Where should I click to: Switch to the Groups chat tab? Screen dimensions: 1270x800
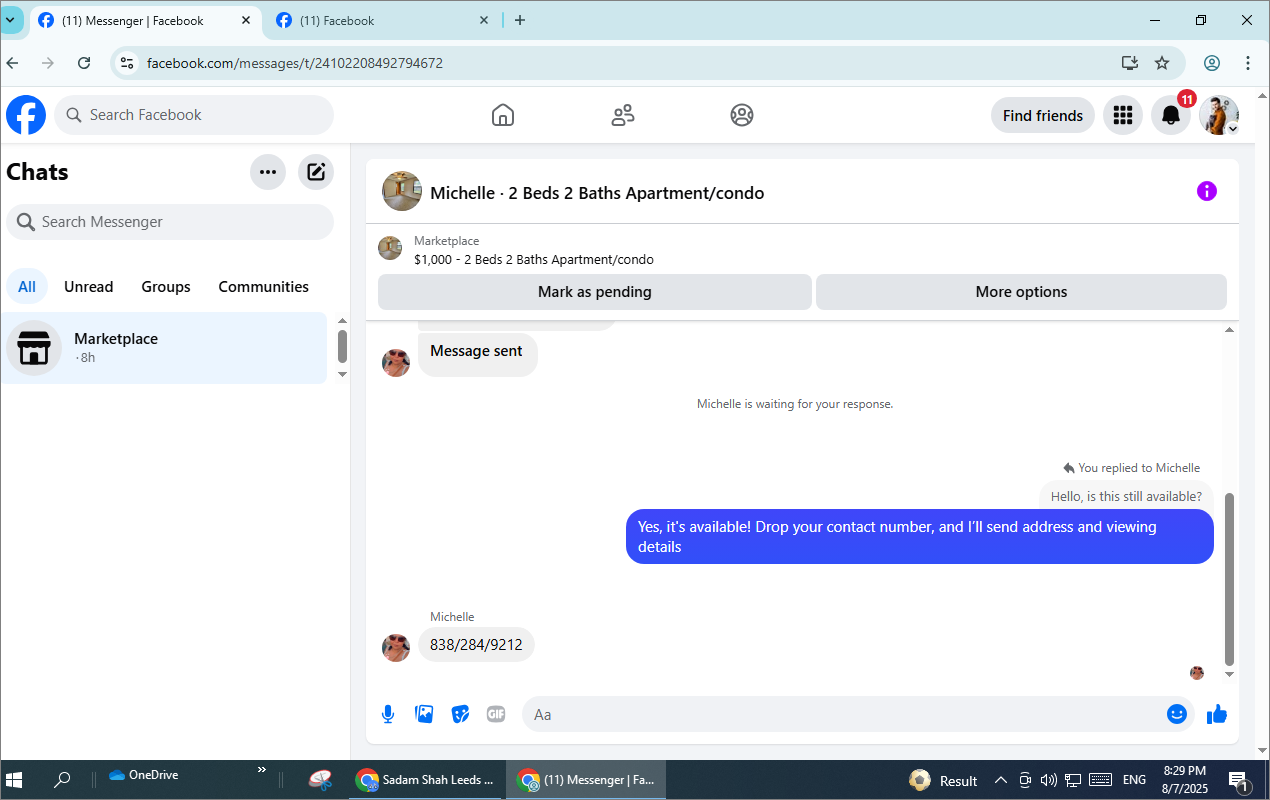[x=166, y=287]
